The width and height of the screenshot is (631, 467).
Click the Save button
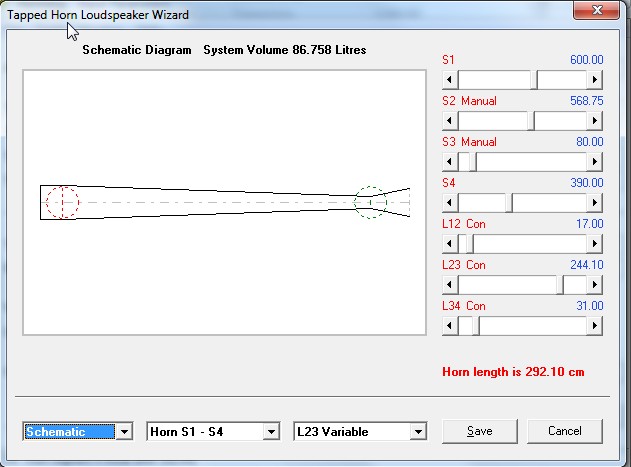pyautogui.click(x=480, y=431)
